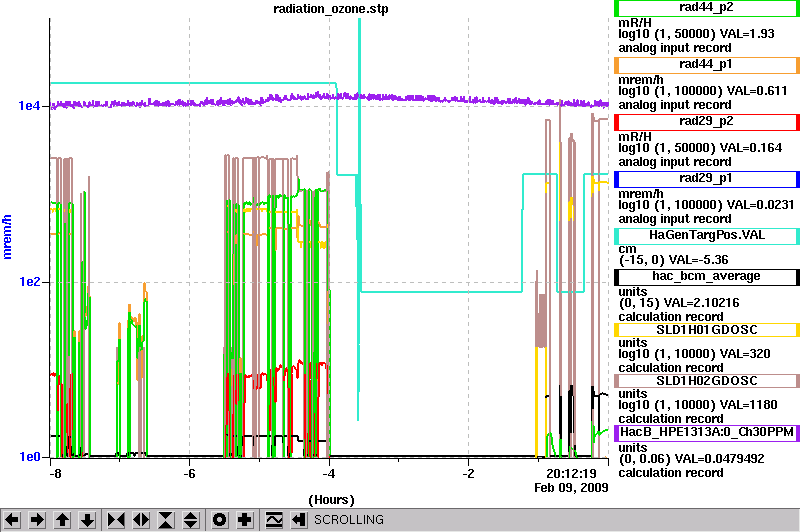Image resolution: width=800 pixels, height=532 pixels.
Task: Click the -6 x-axis tick label
Action: click(189, 474)
